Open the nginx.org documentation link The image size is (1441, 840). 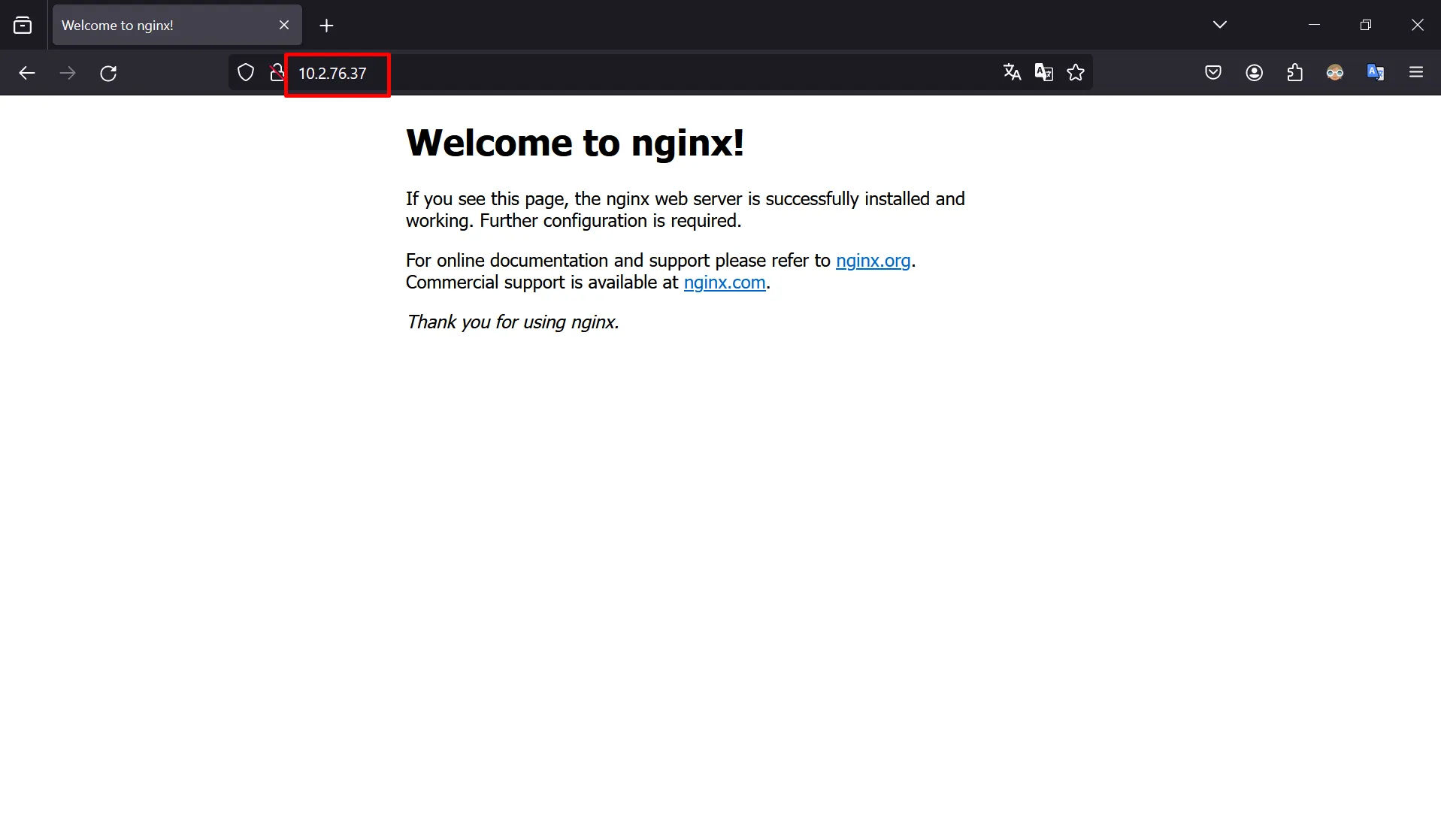coord(873,261)
